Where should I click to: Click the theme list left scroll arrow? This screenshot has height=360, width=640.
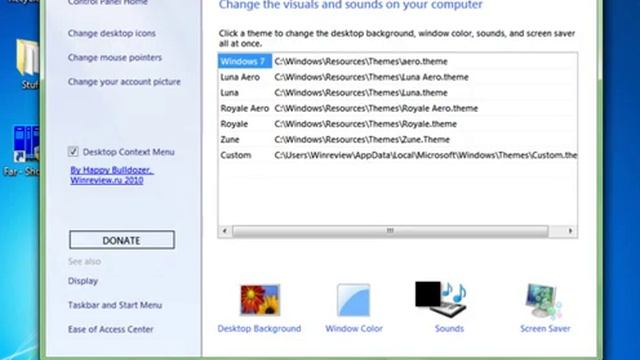coord(224,231)
